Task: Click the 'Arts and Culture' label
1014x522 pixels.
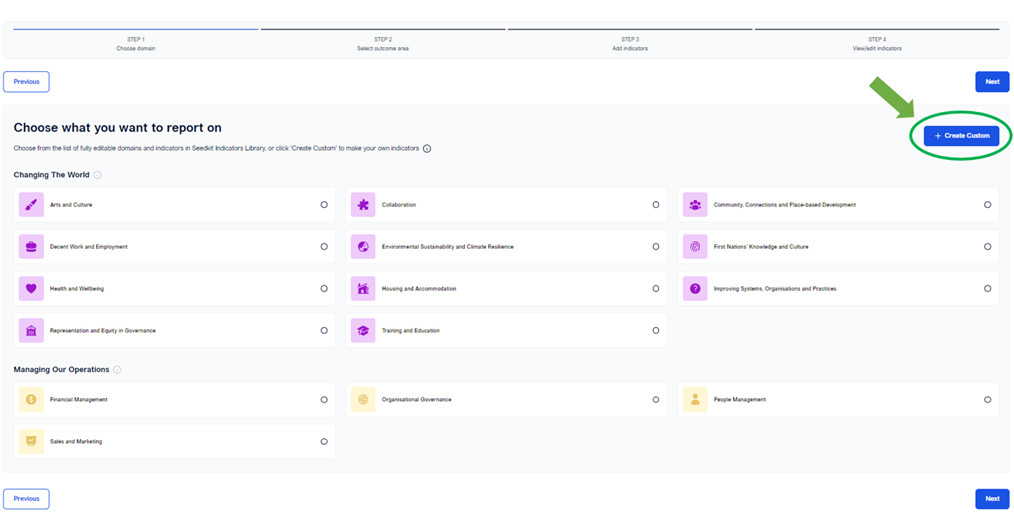Action: [x=71, y=205]
